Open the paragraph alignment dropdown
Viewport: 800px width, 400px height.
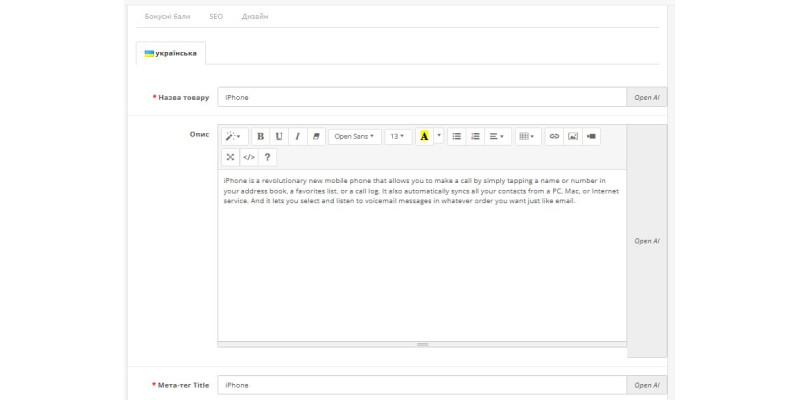(497, 136)
